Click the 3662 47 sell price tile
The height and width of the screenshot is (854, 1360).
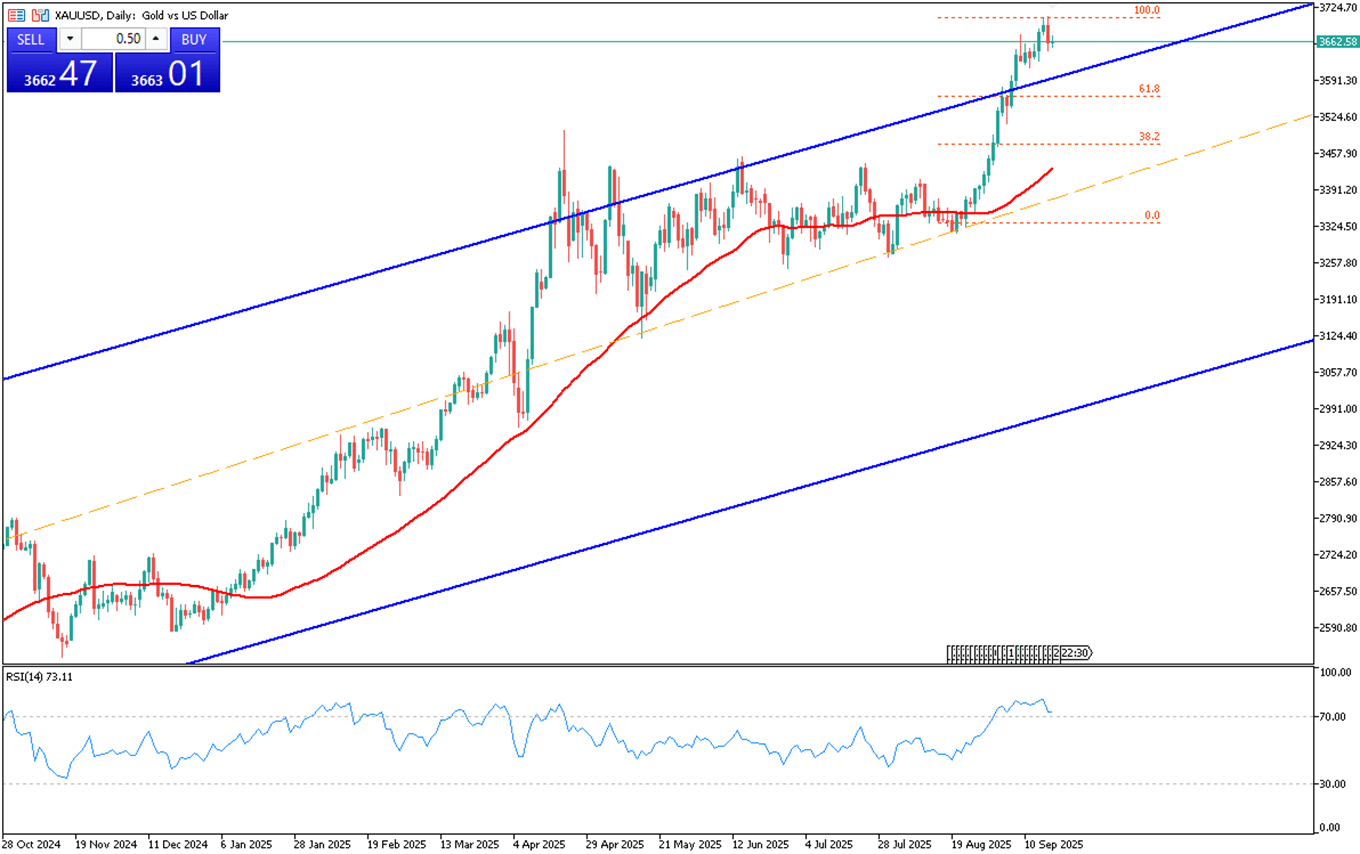click(x=59, y=73)
